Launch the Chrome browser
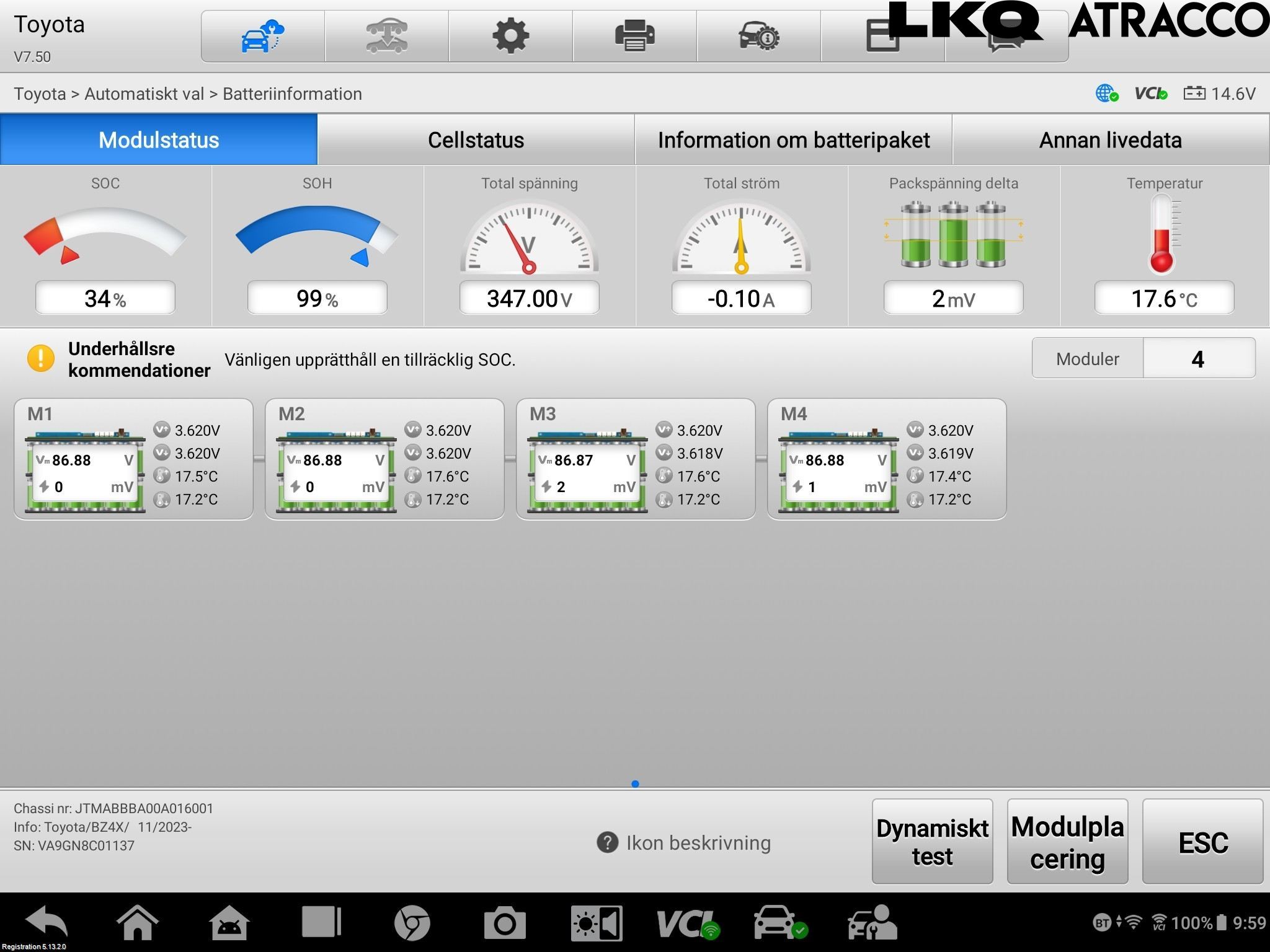 412,923
